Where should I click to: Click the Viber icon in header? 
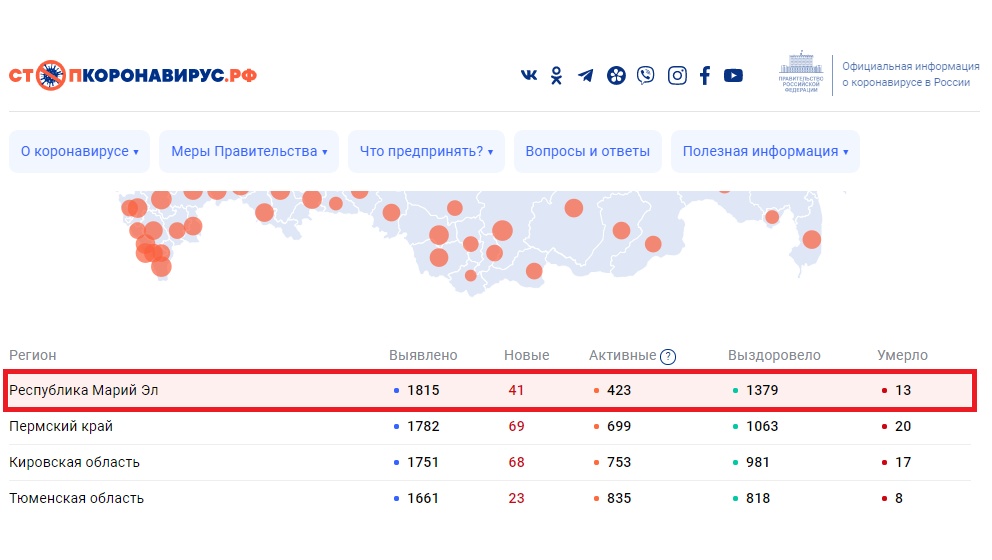[646, 75]
